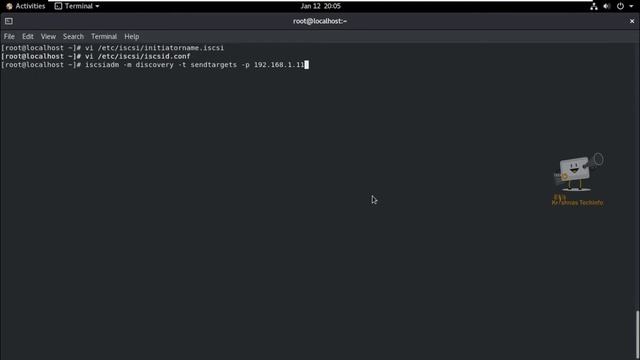The height and width of the screenshot is (360, 640).
Task: Open the Edit menu
Action: pyautogui.click(x=28, y=37)
